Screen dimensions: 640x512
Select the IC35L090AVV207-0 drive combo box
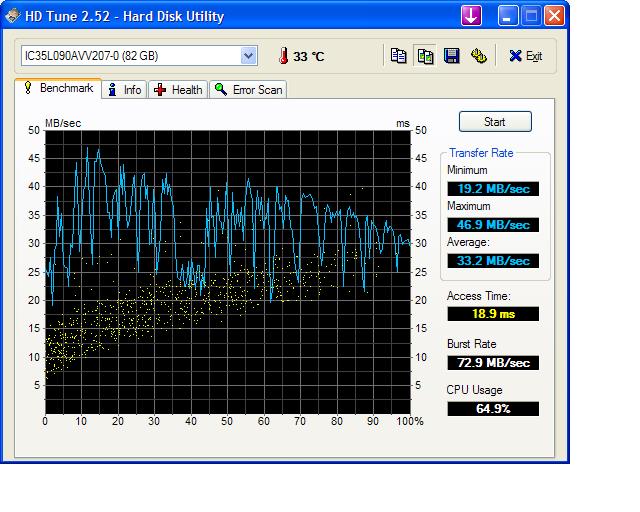coord(139,56)
